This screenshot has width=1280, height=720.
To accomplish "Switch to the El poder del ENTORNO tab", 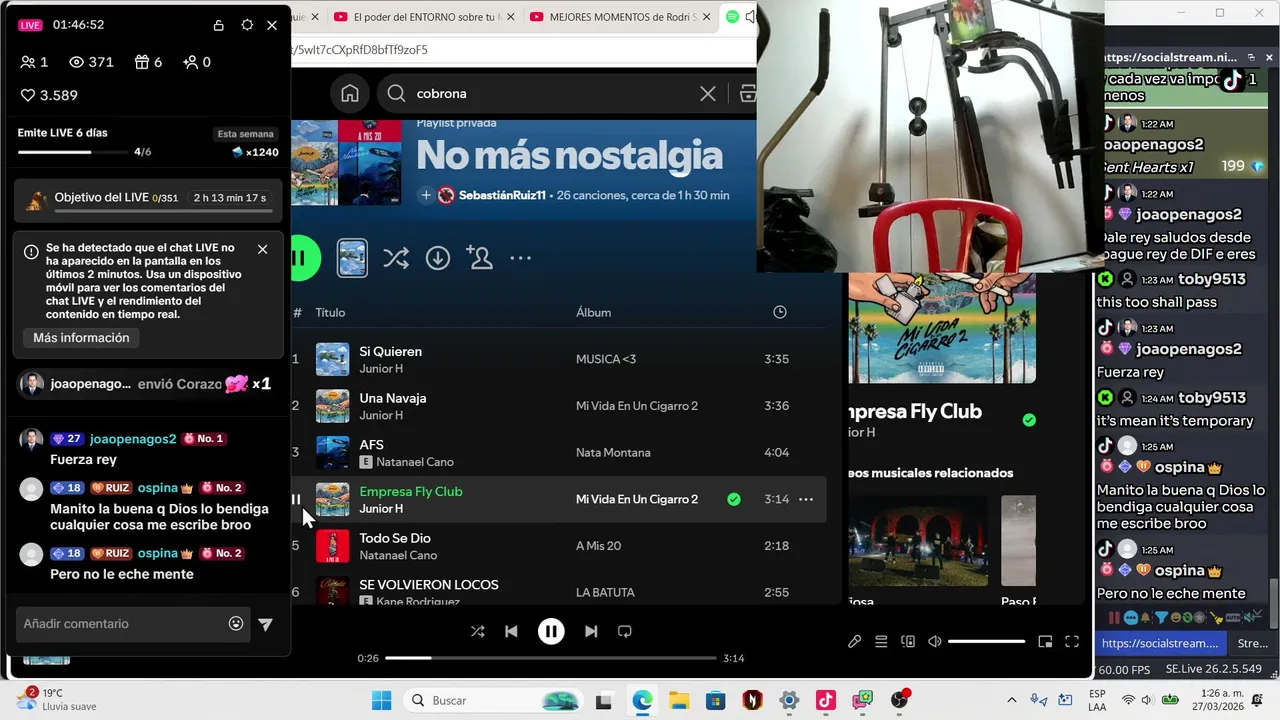I will [425, 17].
